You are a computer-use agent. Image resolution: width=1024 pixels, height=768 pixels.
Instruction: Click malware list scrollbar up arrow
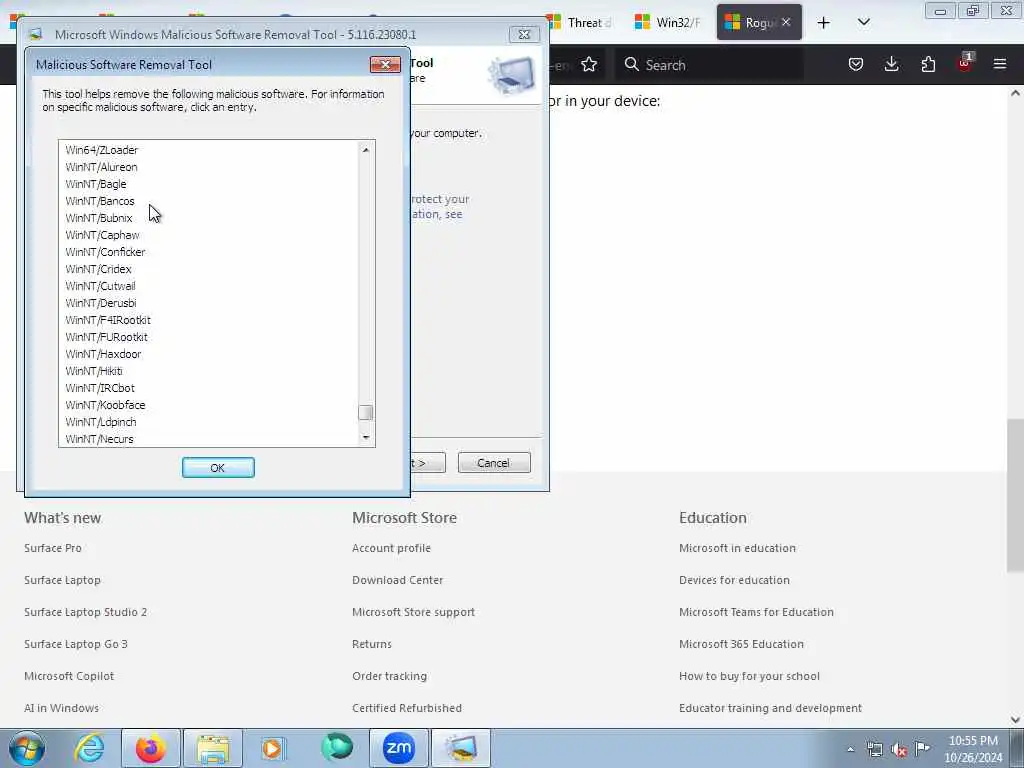(366, 150)
